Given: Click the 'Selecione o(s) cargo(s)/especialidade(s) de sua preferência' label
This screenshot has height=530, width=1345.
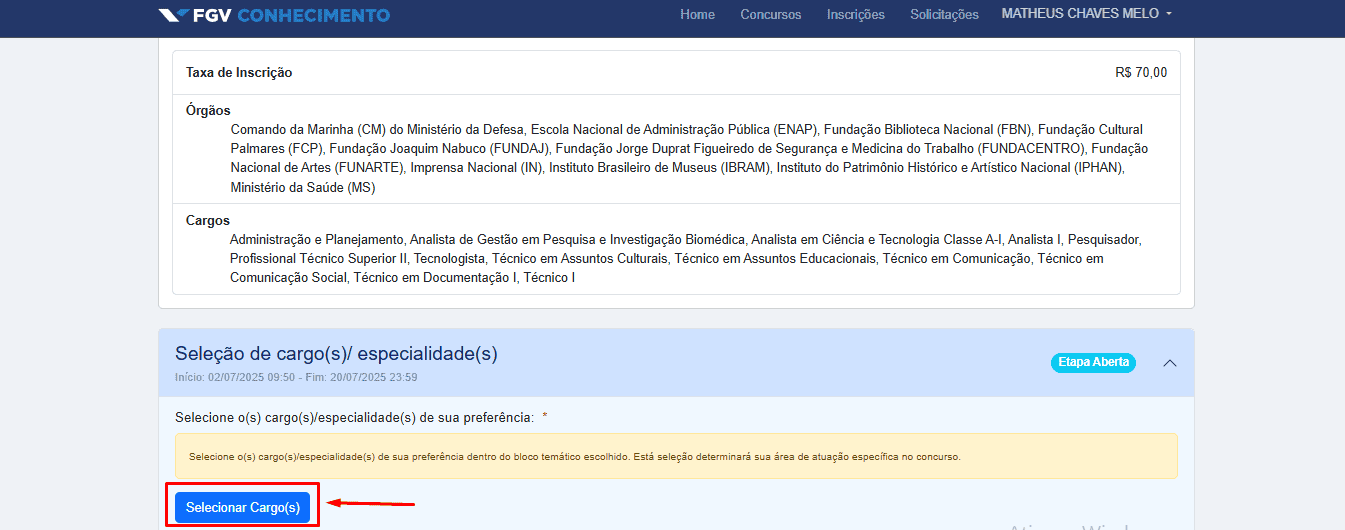Looking at the screenshot, I should (x=354, y=417).
